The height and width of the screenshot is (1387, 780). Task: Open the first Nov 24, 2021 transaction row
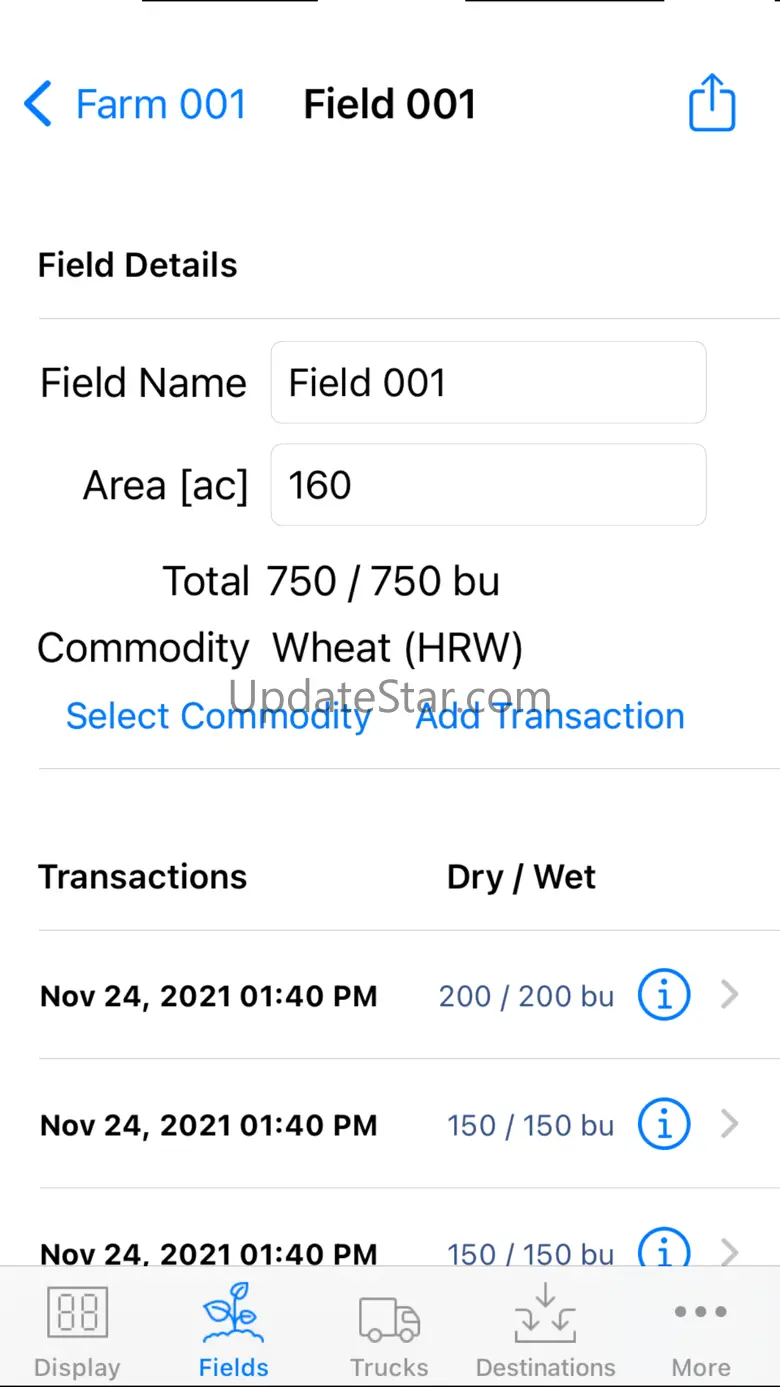tap(208, 996)
